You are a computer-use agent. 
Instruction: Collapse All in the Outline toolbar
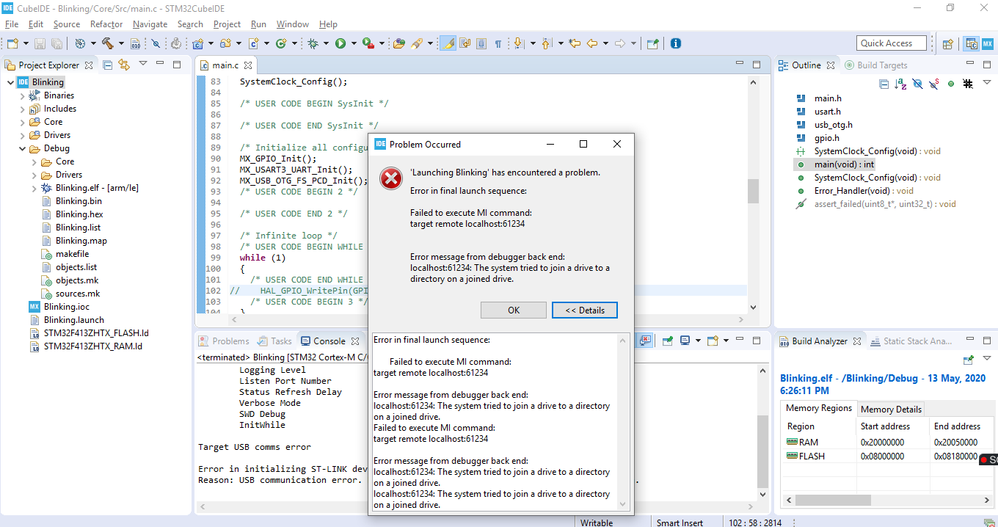pyautogui.click(x=884, y=83)
